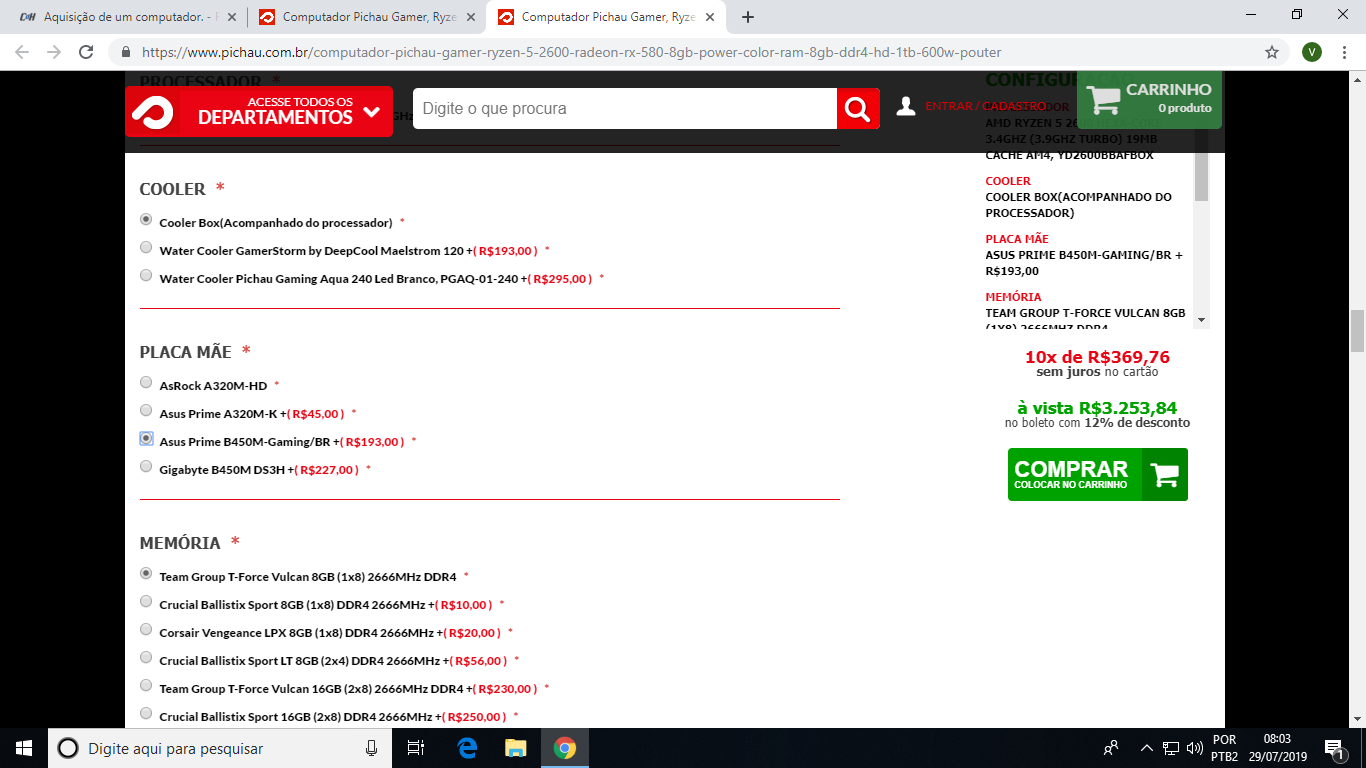1366x768 pixels.
Task: Click the 10x de R$369,76 price
Action: click(1097, 357)
